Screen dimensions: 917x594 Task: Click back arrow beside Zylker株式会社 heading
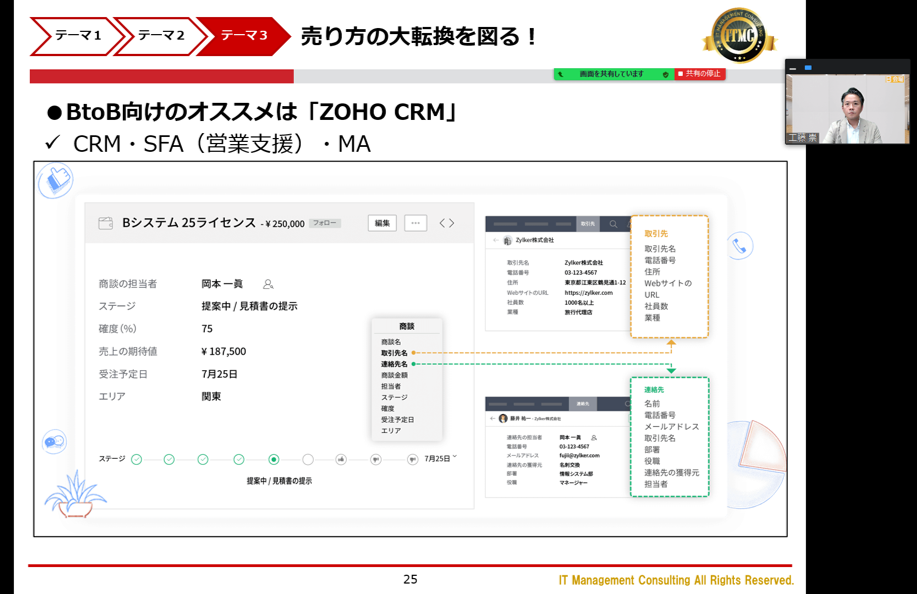click(496, 240)
